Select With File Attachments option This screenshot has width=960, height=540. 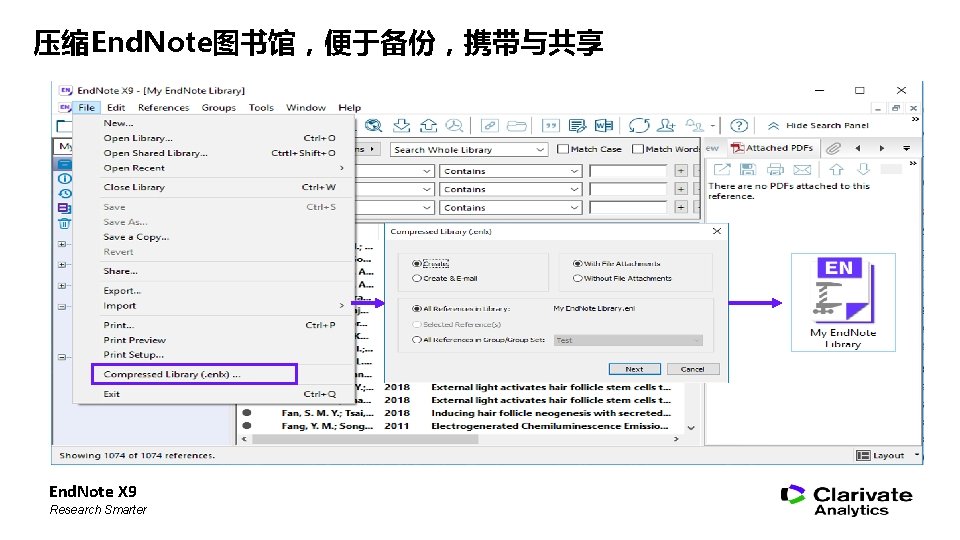pyautogui.click(x=577, y=263)
